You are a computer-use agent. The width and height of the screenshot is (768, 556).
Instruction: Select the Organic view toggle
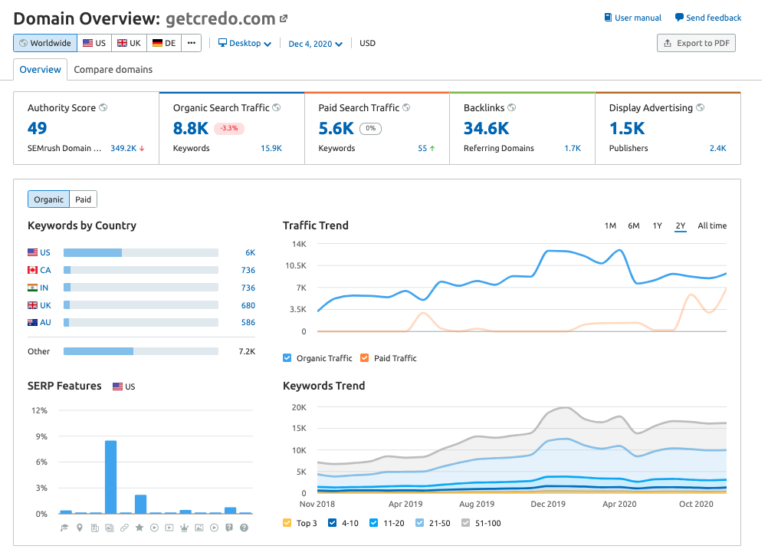48,199
